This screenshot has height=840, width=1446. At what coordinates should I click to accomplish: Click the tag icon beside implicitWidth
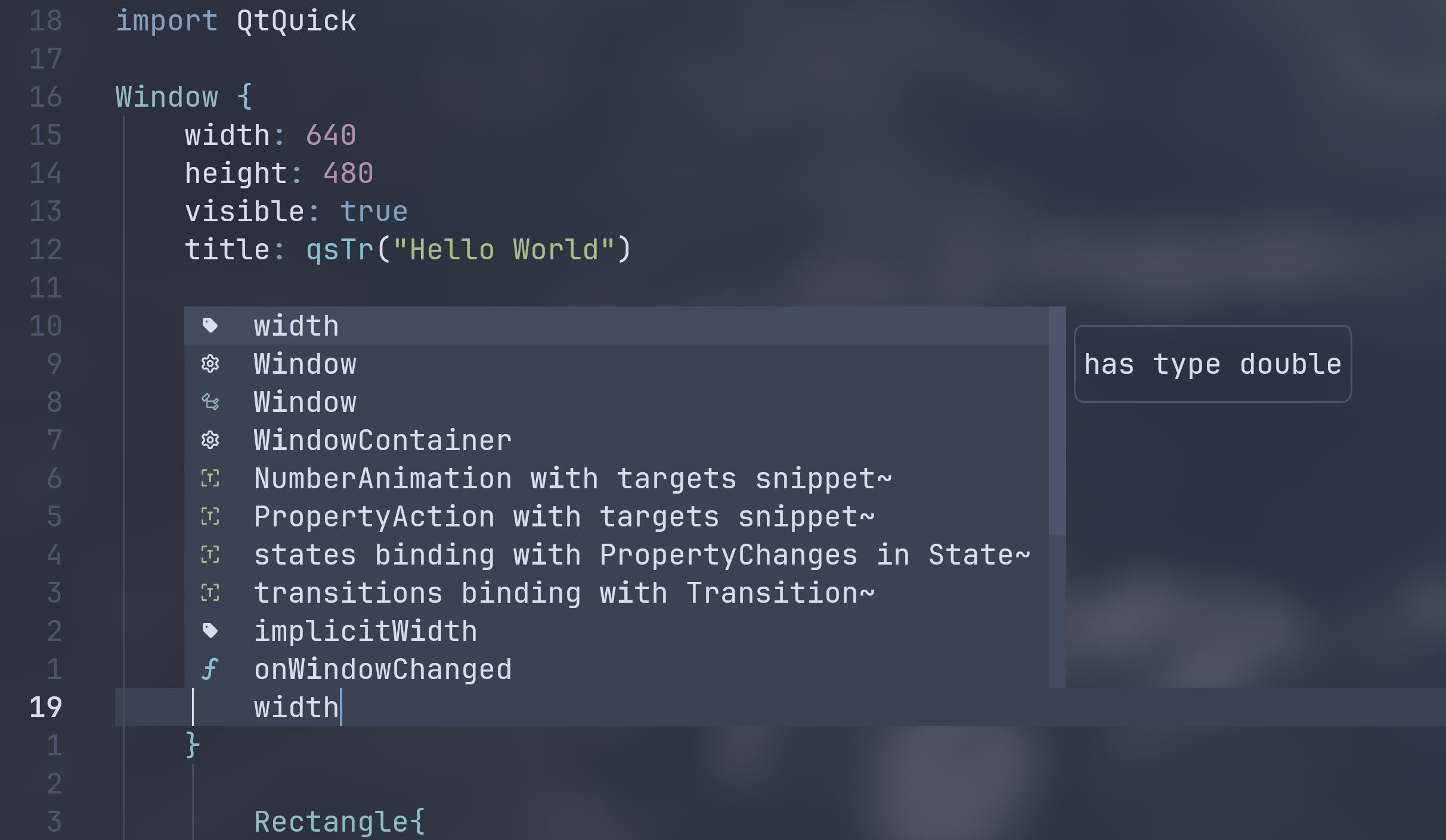(x=210, y=631)
